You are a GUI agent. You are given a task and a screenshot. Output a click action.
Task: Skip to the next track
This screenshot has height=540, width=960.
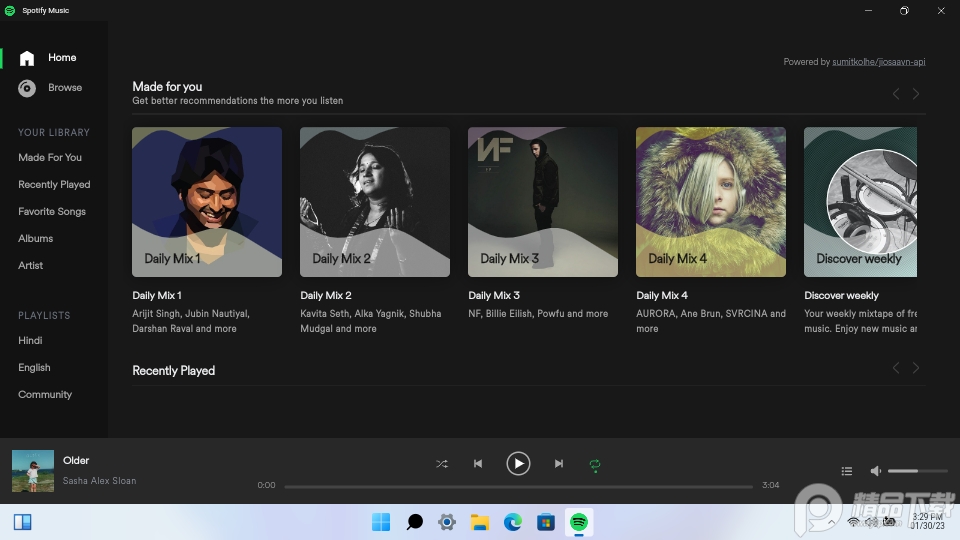pos(559,464)
